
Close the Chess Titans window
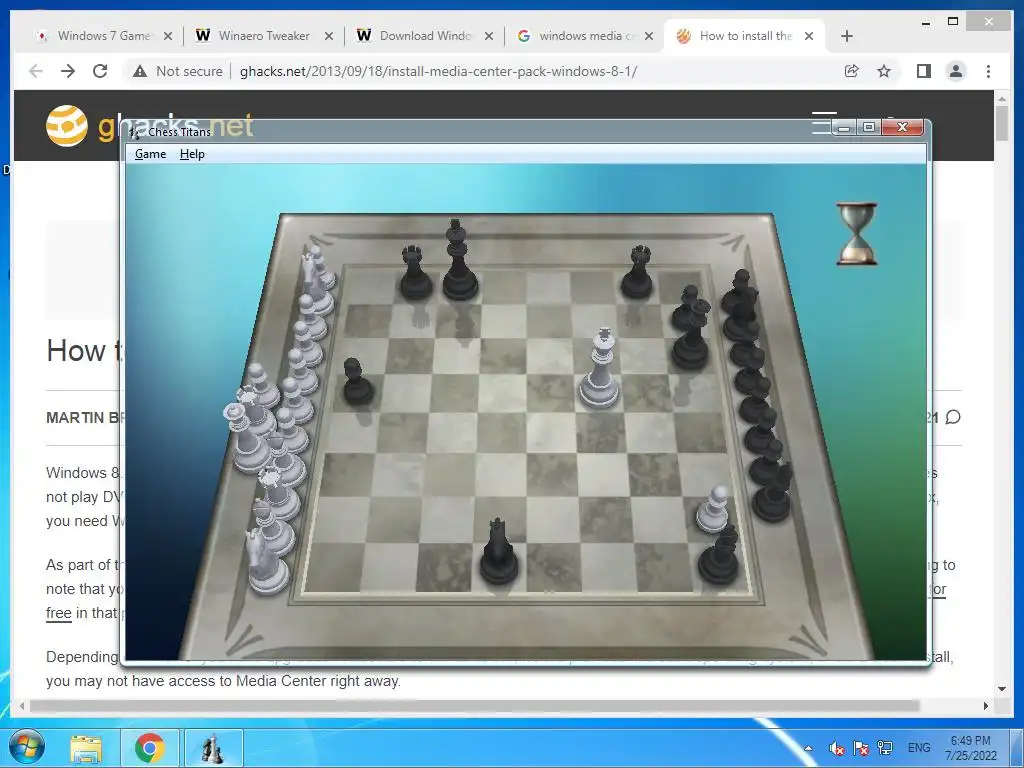(x=903, y=127)
